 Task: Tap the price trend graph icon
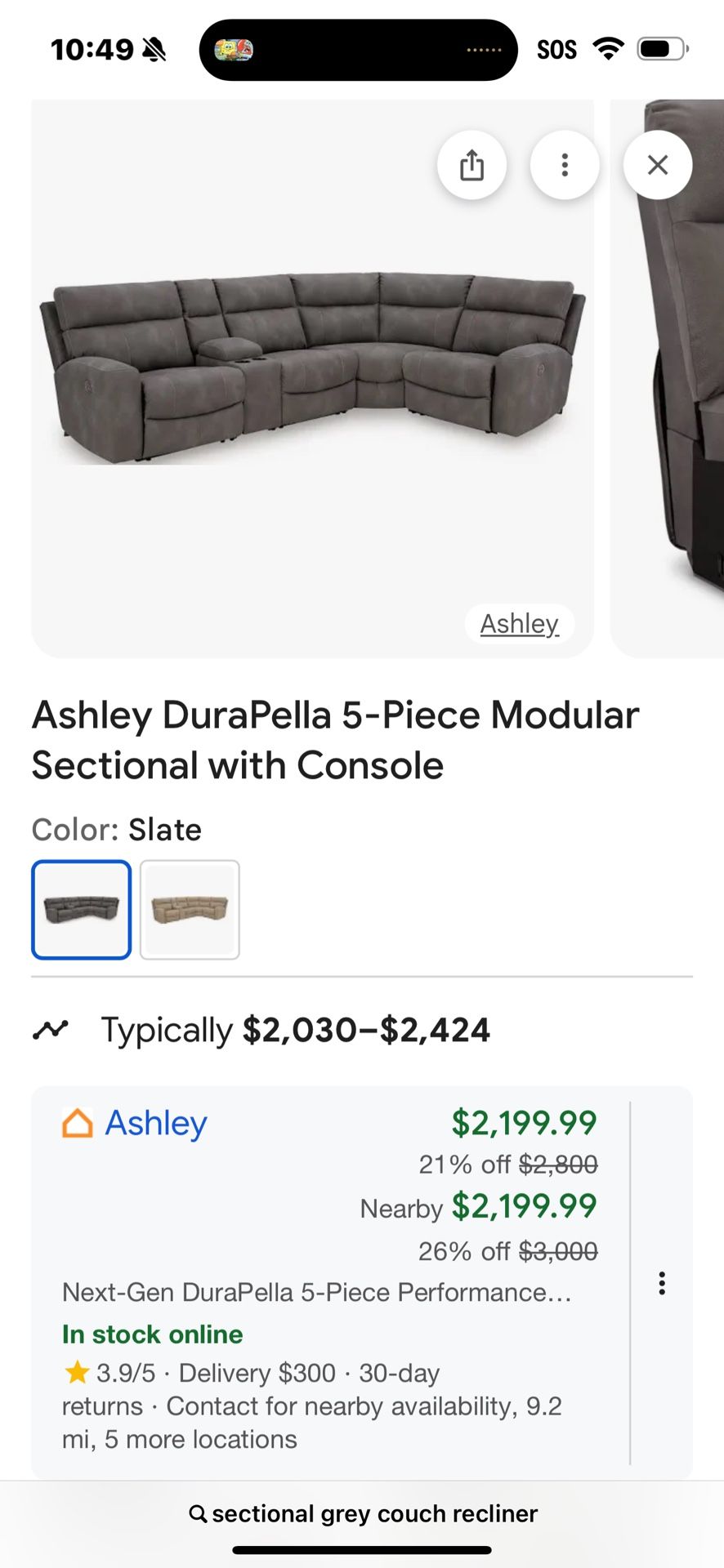tap(51, 1030)
